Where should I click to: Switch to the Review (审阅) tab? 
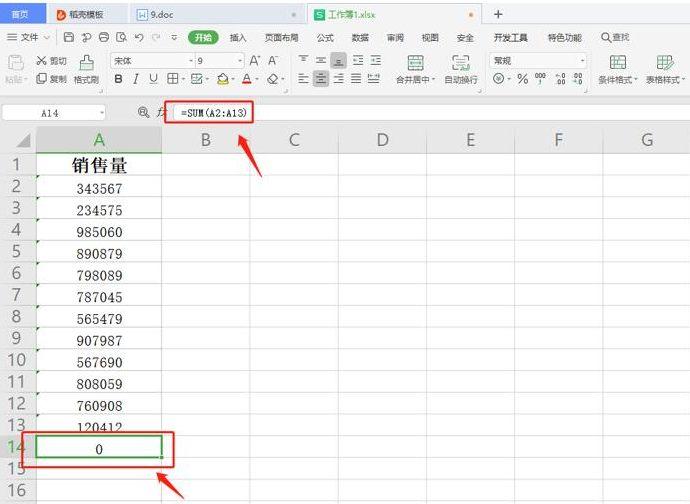[x=395, y=38]
